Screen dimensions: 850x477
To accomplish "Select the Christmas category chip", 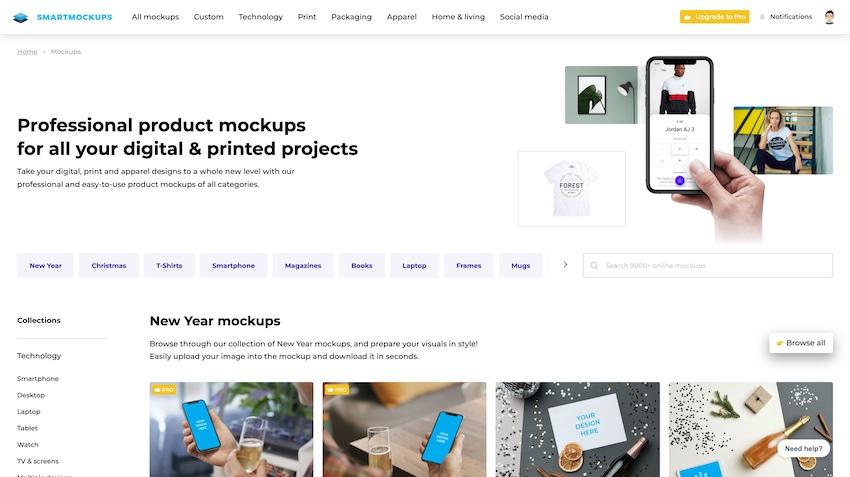I will (x=109, y=266).
